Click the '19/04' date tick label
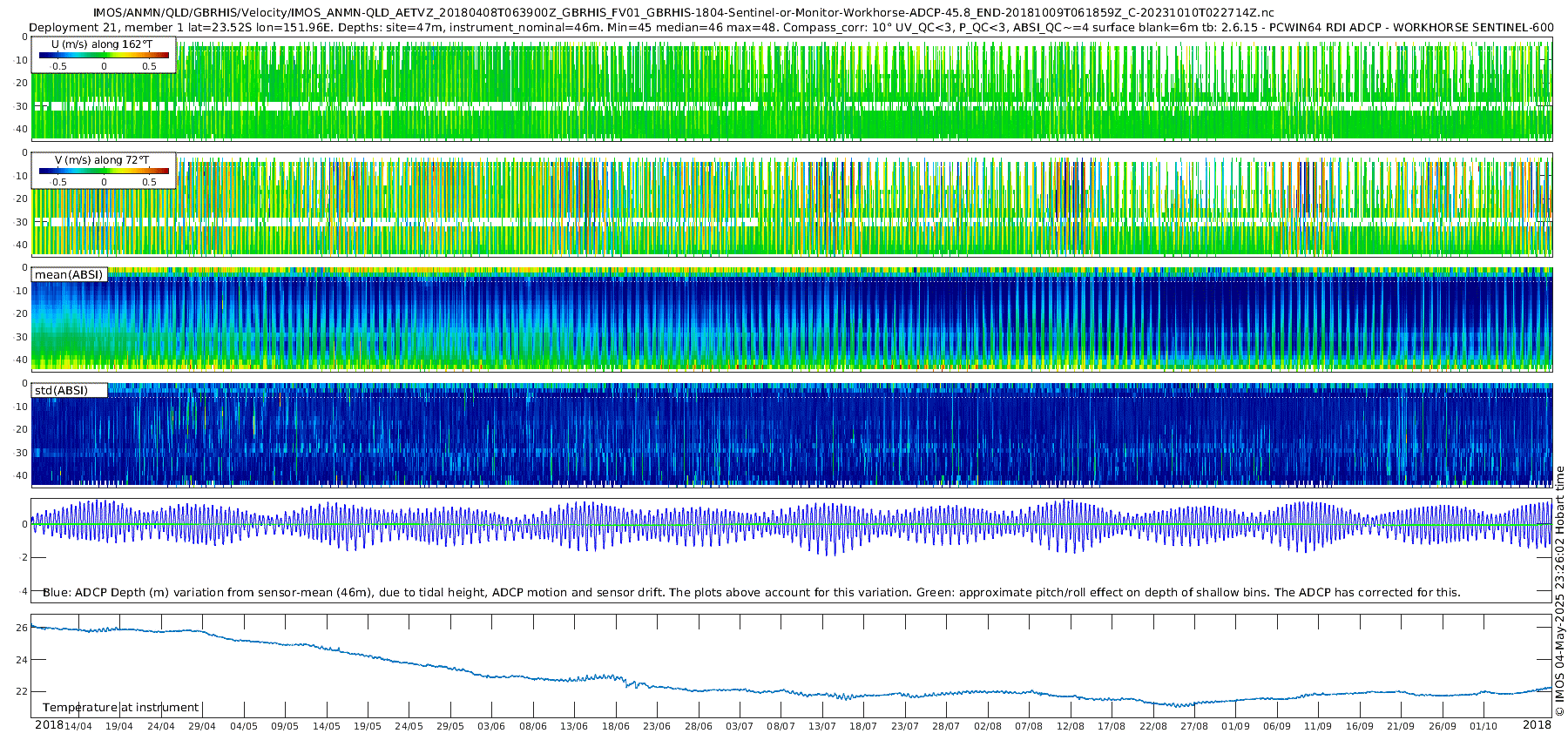Screen dimensions: 1568x740 119,726
